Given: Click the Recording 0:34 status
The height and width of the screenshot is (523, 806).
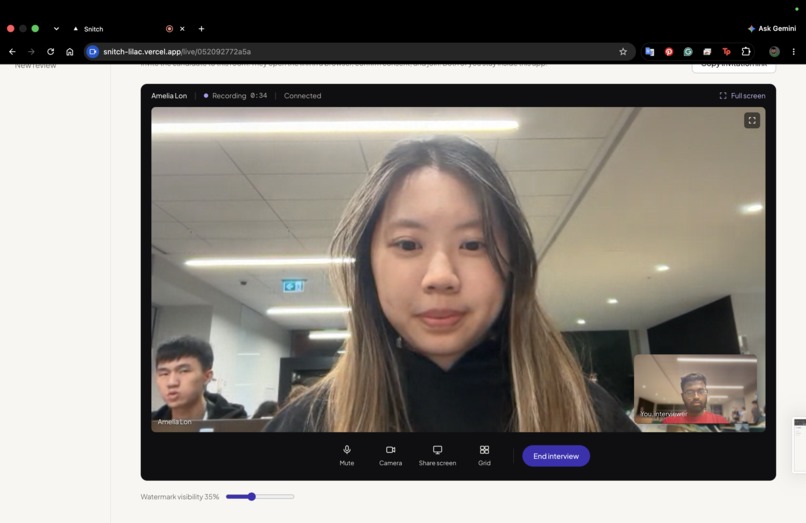Looking at the screenshot, I should [235, 96].
